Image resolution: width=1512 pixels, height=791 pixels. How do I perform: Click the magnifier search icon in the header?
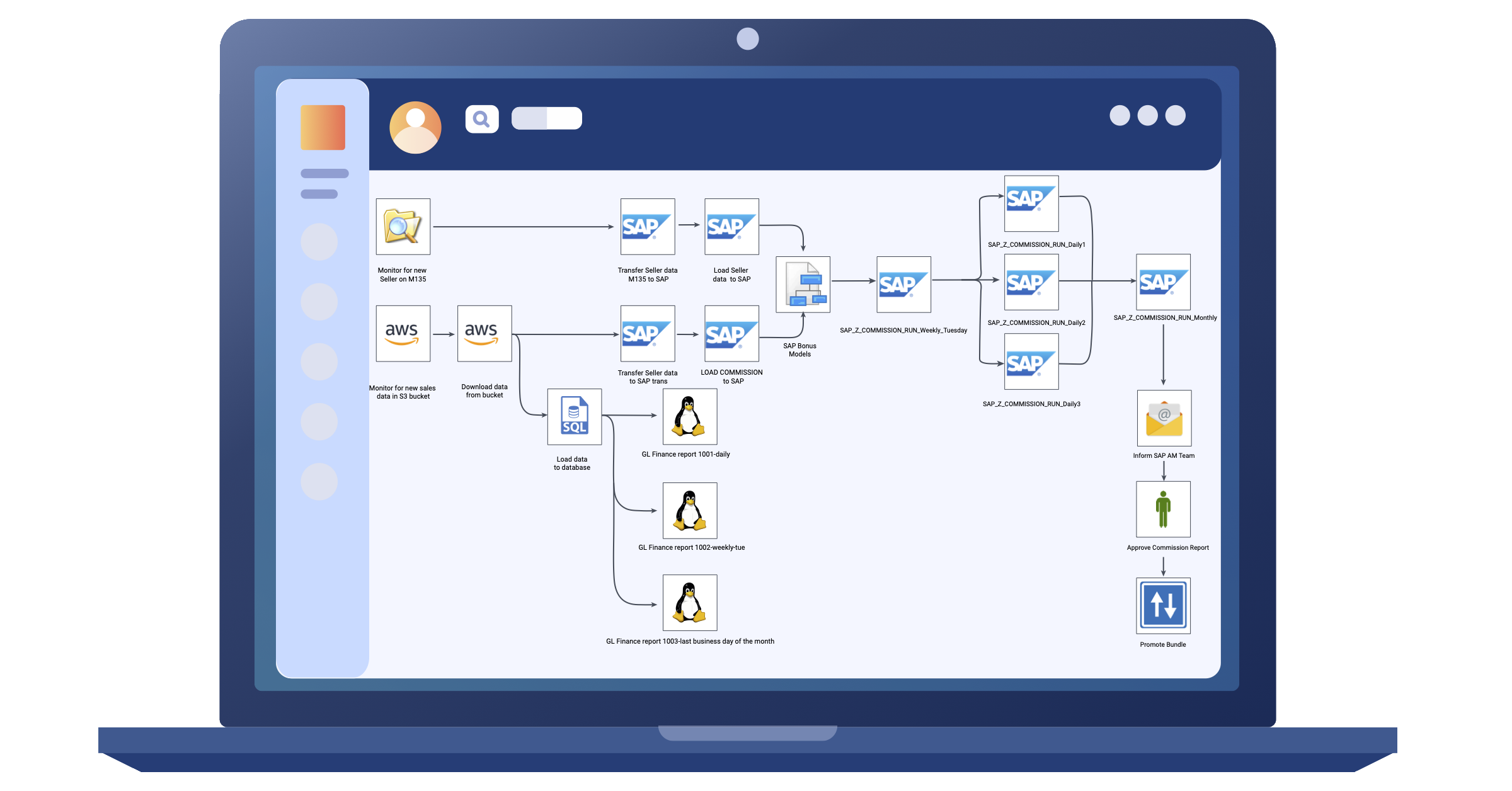click(x=481, y=118)
